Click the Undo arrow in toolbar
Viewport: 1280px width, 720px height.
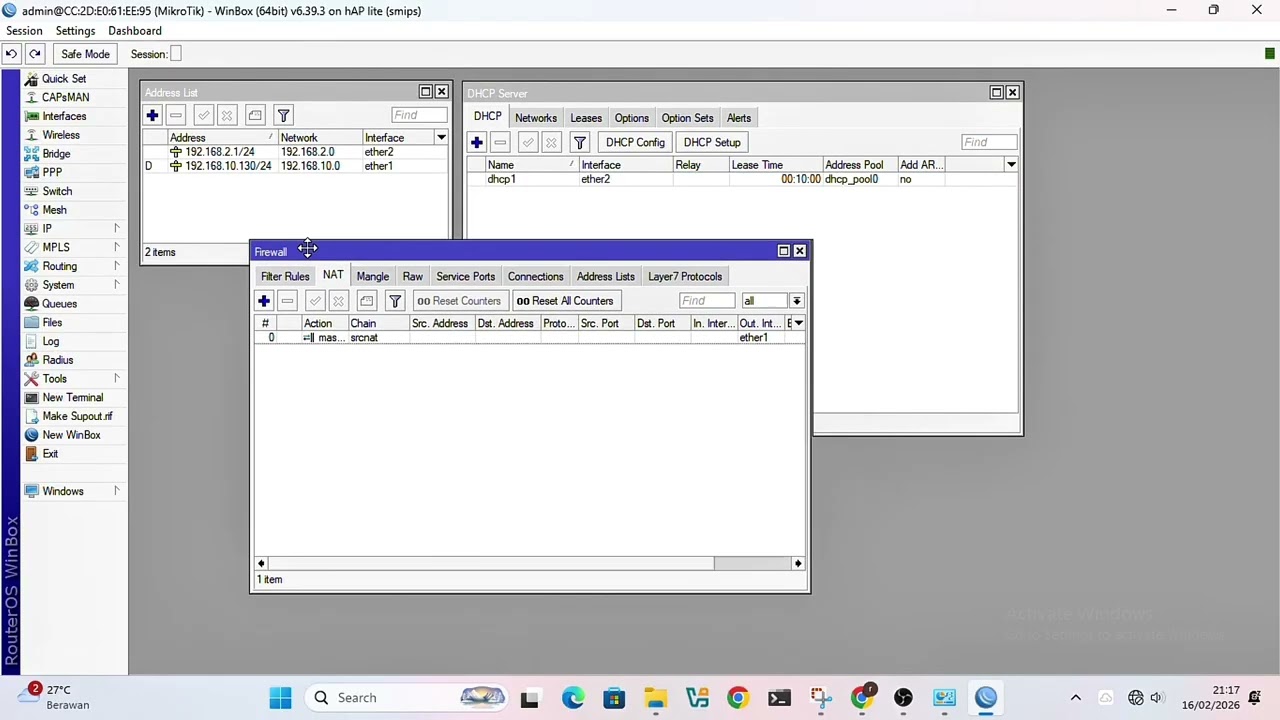[11, 54]
